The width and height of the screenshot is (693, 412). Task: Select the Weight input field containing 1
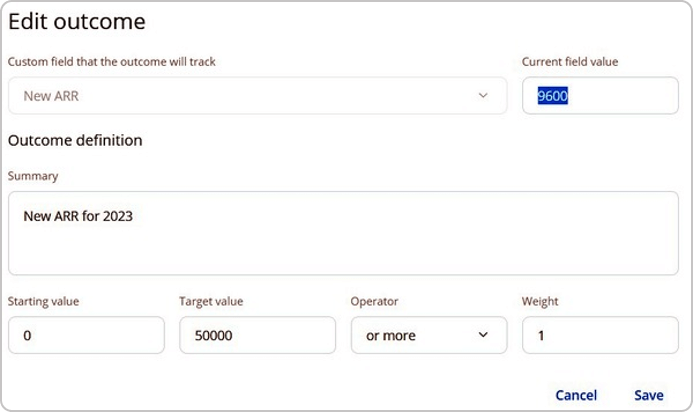tap(600, 335)
